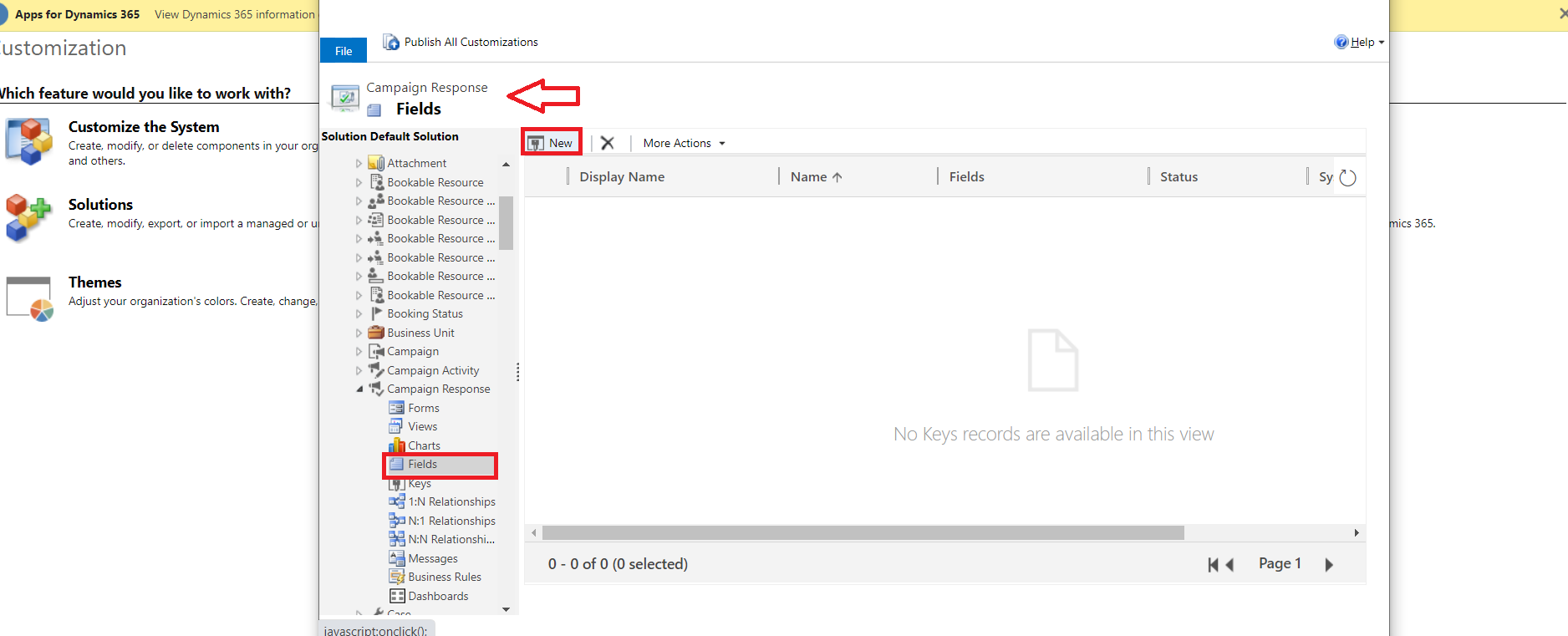This screenshot has width=1568, height=636.
Task: Sort by Display Name column
Action: (622, 176)
